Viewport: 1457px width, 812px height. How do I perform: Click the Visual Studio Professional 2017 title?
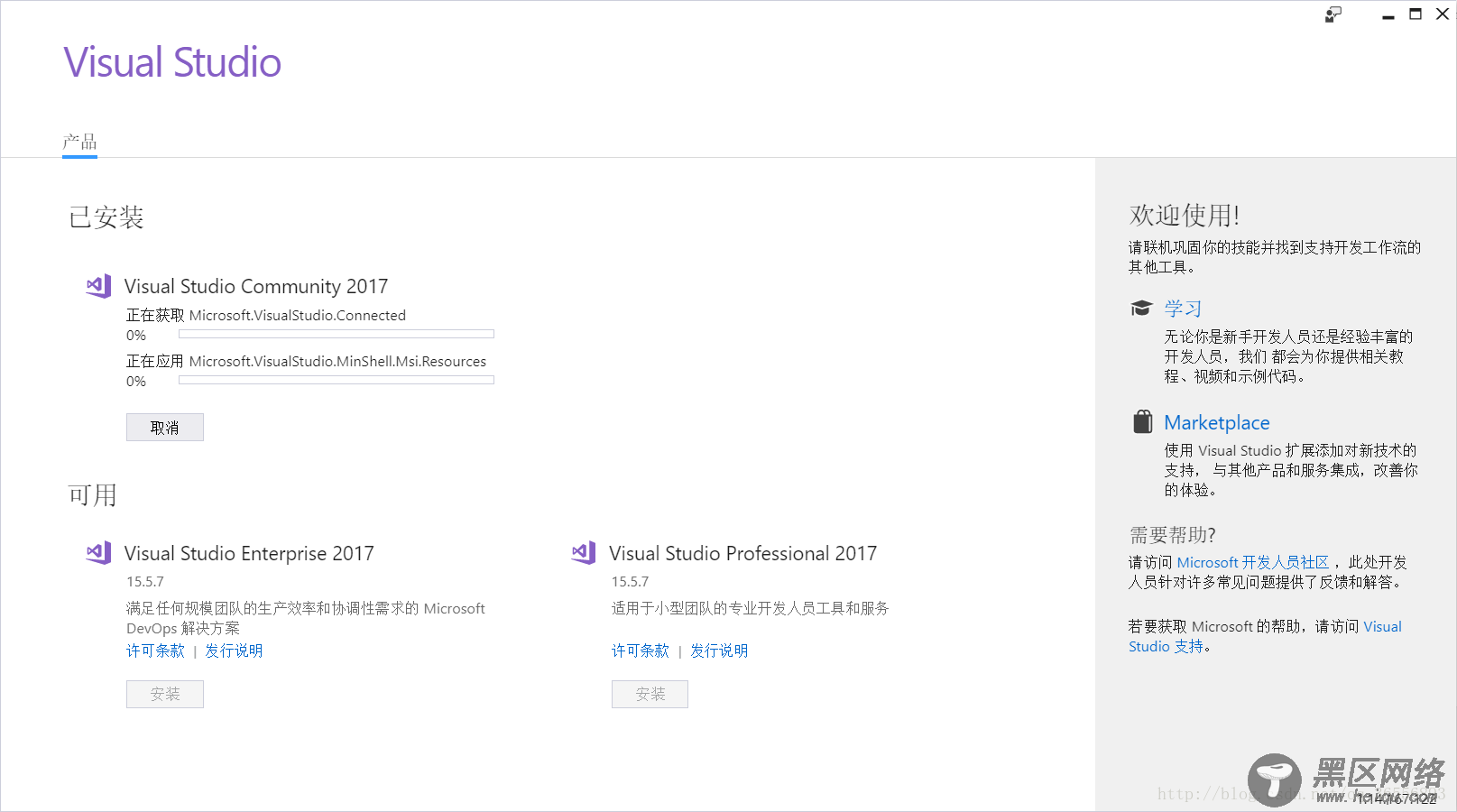743,553
